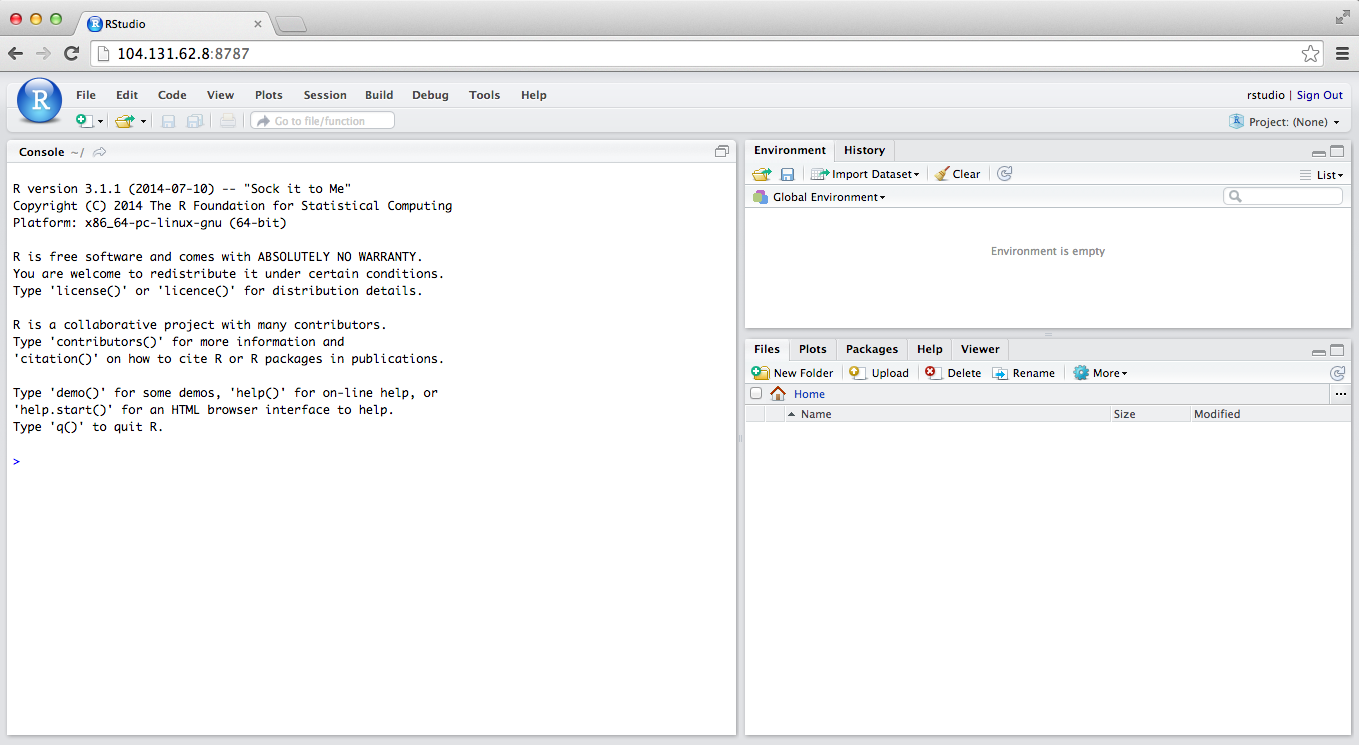This screenshot has width=1359, height=745.
Task: Click the Rename button in Files
Action: coord(1024,373)
